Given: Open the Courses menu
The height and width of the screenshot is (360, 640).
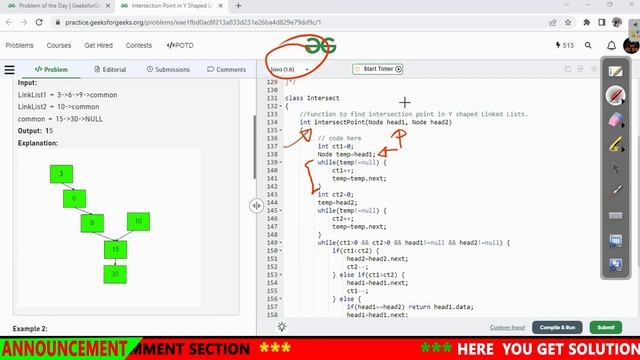Looking at the screenshot, I should tap(59, 45).
